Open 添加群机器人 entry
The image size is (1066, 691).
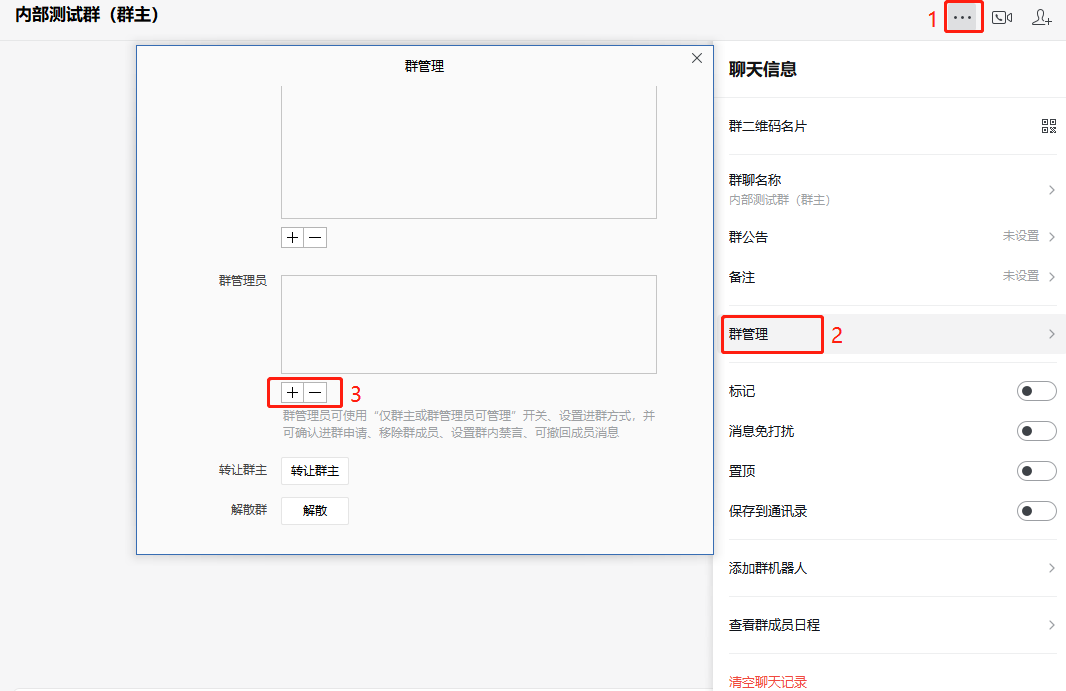[890, 568]
